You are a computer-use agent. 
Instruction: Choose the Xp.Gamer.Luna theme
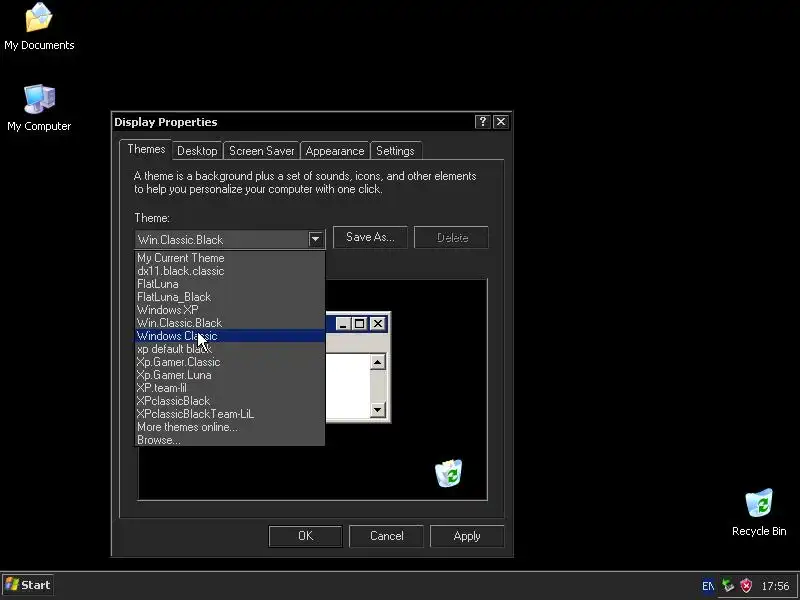coord(230,375)
